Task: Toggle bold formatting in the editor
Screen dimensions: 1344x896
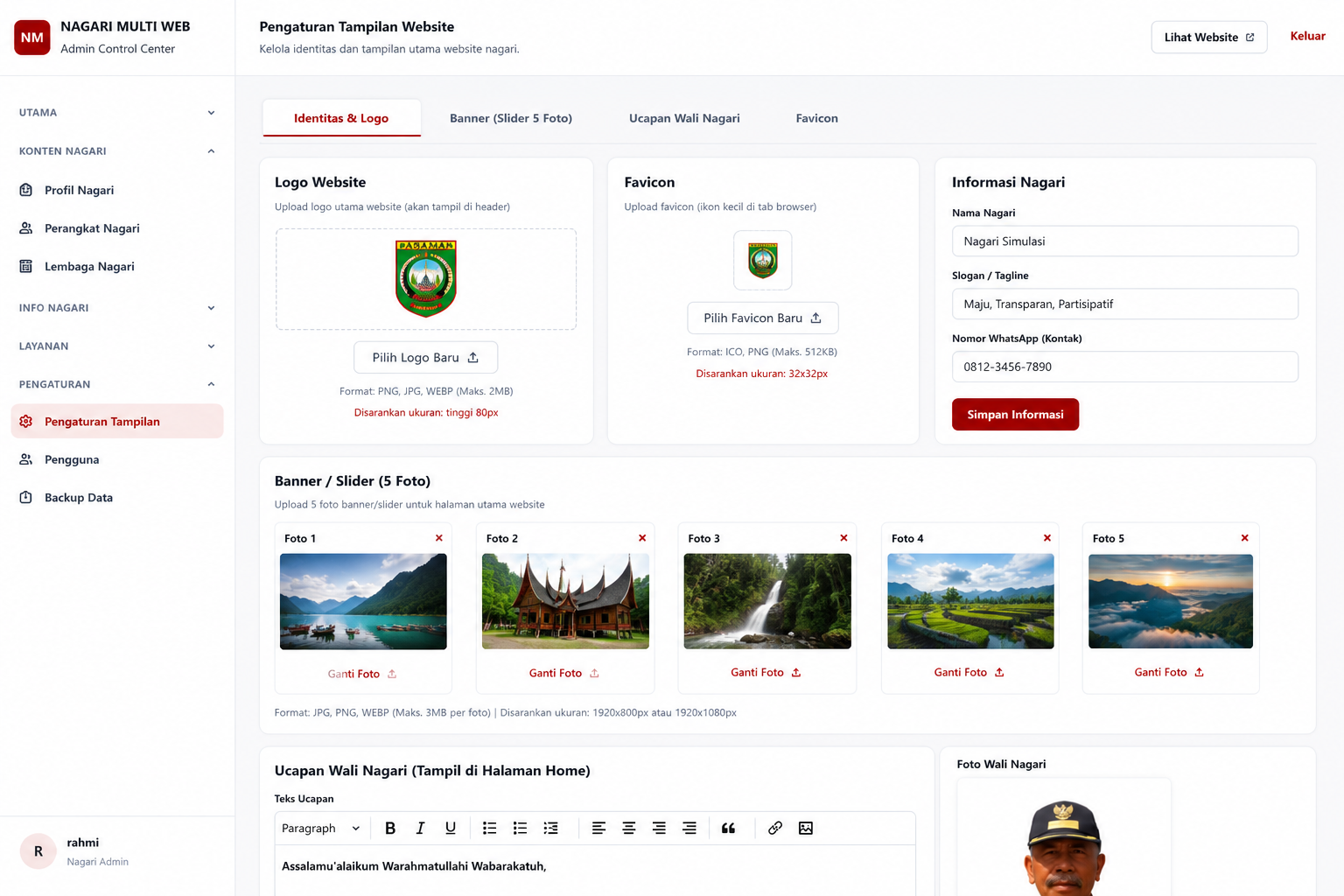Action: (390, 828)
